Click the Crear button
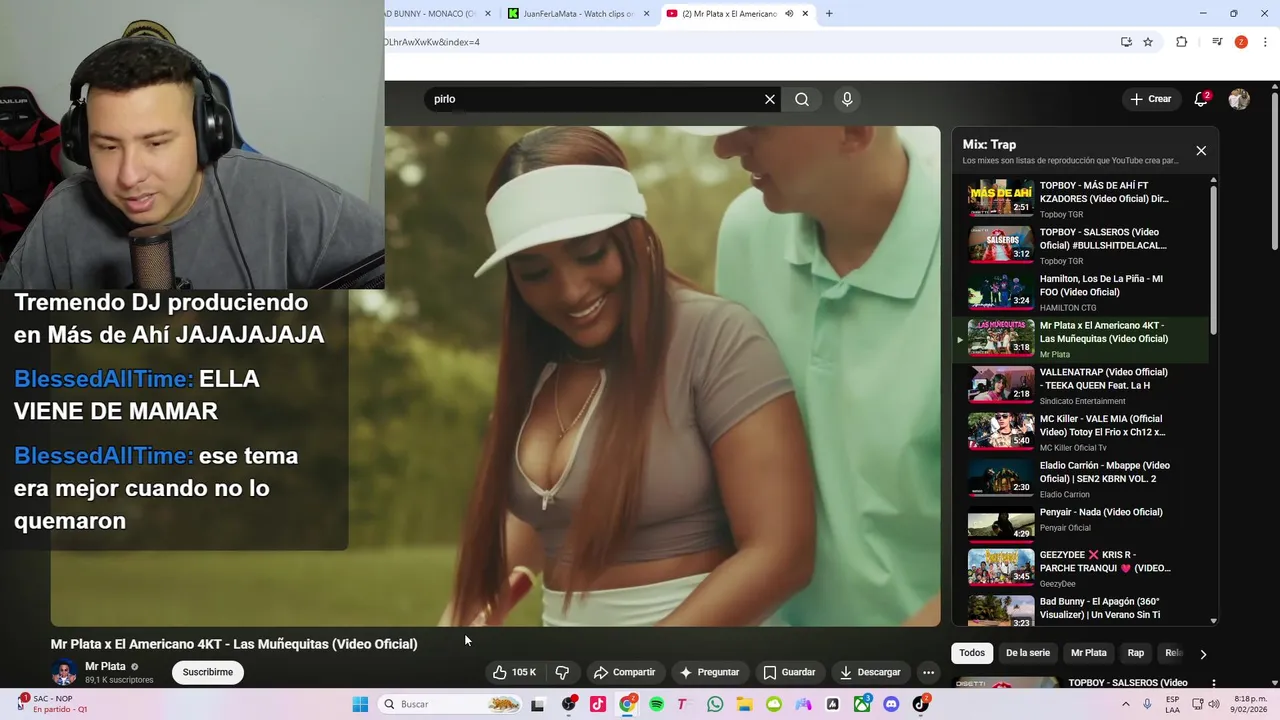The image size is (1280, 720). (1150, 99)
